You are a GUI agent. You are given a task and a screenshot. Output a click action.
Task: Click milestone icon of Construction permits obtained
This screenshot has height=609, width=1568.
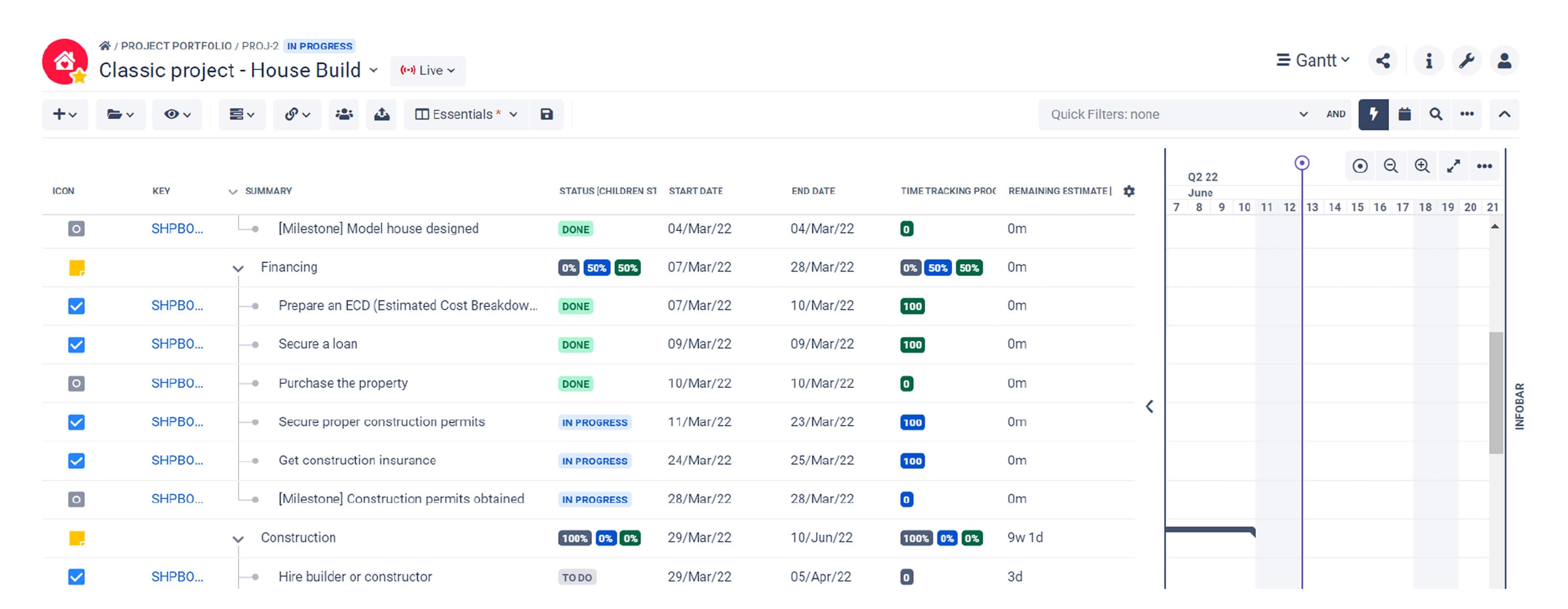tap(76, 499)
